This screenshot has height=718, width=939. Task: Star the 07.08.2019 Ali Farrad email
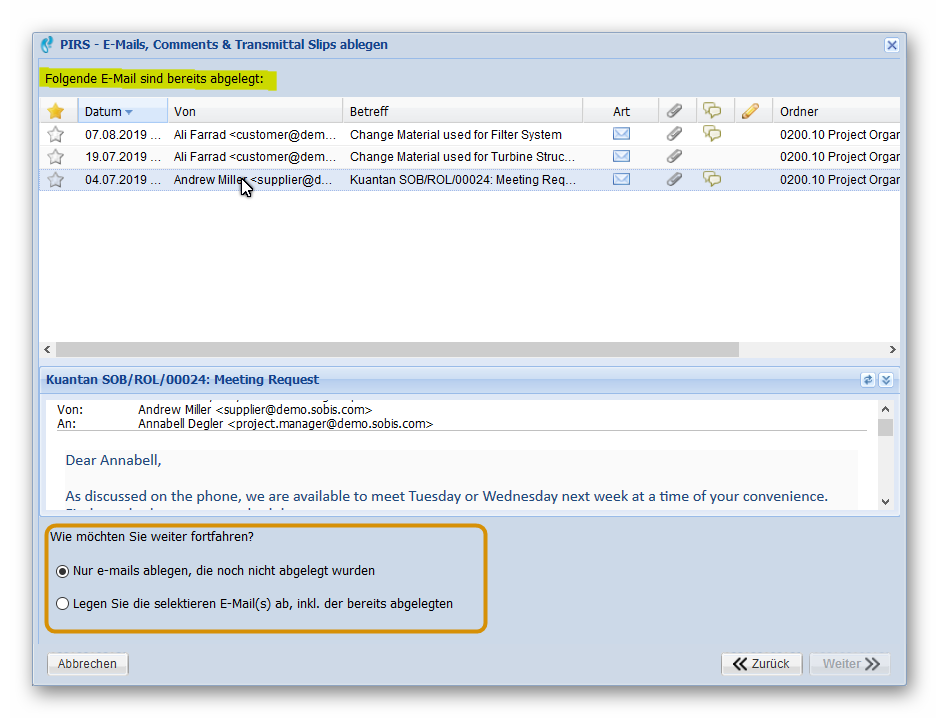tap(56, 134)
